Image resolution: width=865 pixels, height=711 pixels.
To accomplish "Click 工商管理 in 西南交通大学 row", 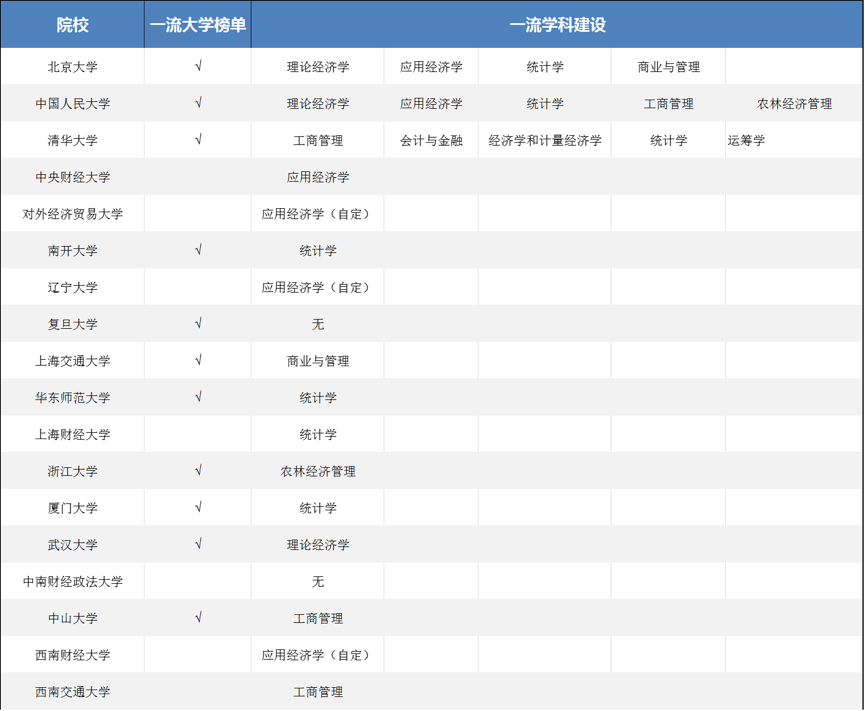I will click(318, 692).
